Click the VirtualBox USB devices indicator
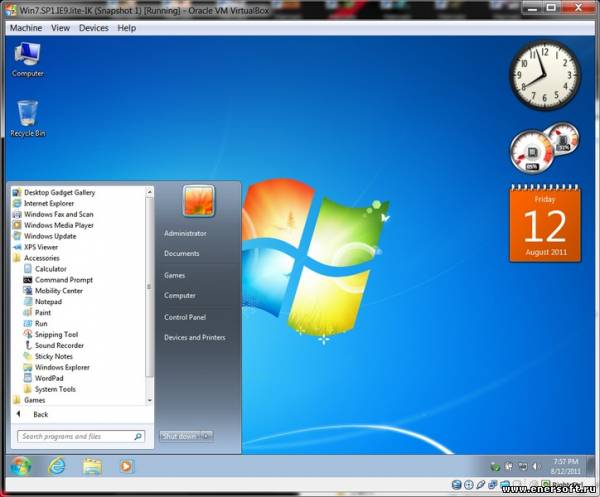 click(x=481, y=486)
